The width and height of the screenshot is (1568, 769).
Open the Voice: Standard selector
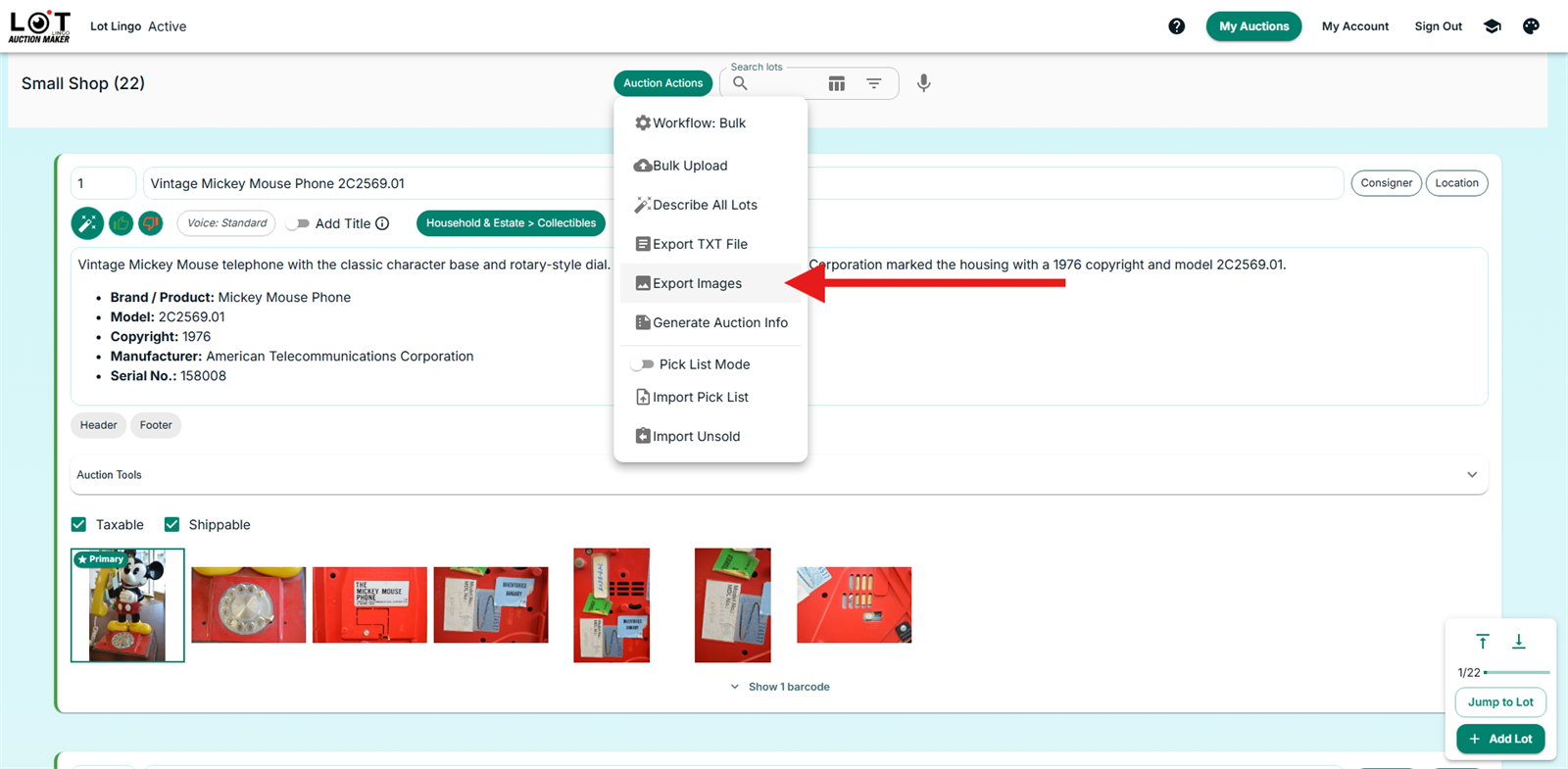point(226,223)
